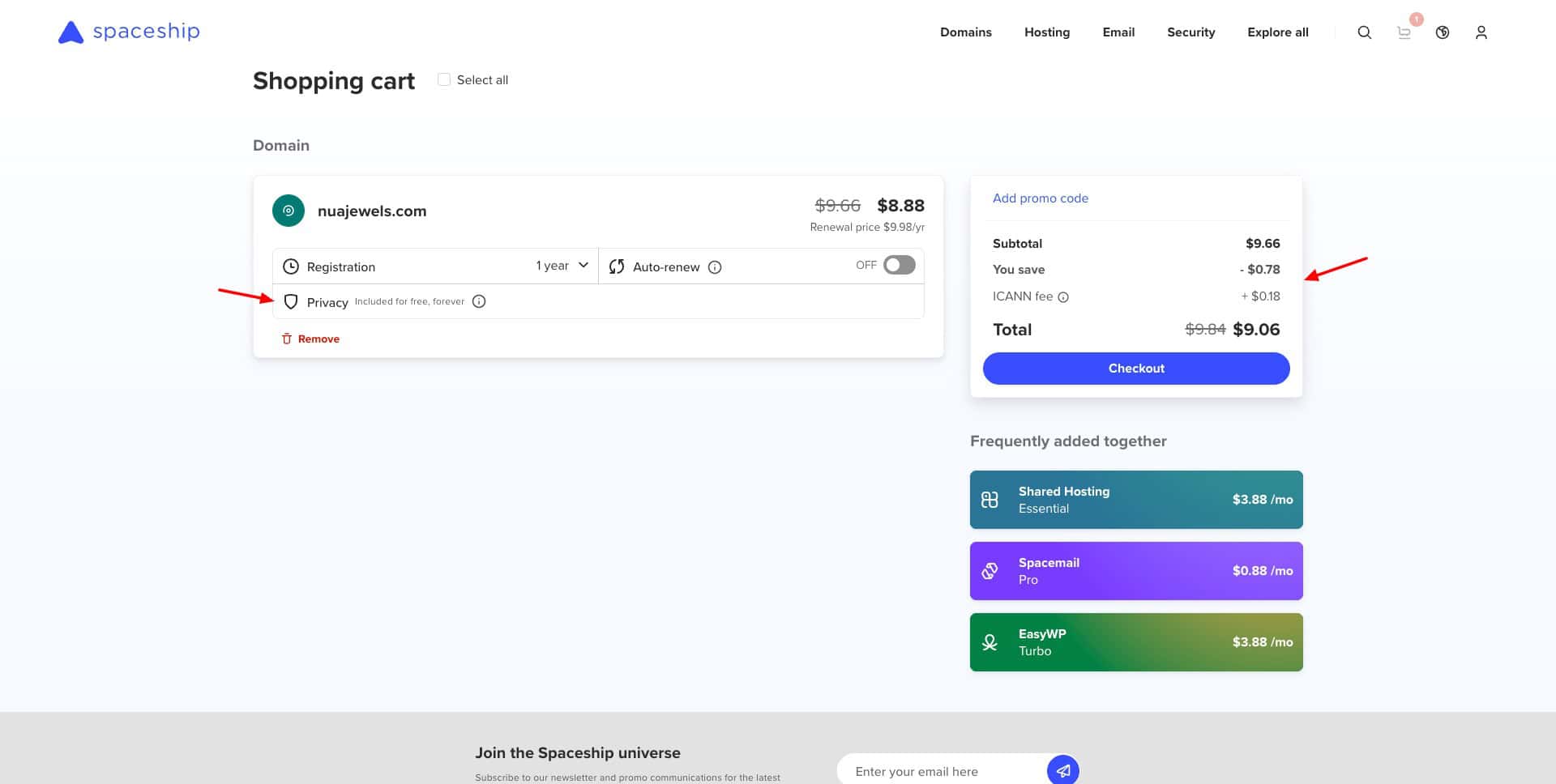The image size is (1556, 784).
Task: Add Spacemail Pro to cart
Action: click(1135, 571)
